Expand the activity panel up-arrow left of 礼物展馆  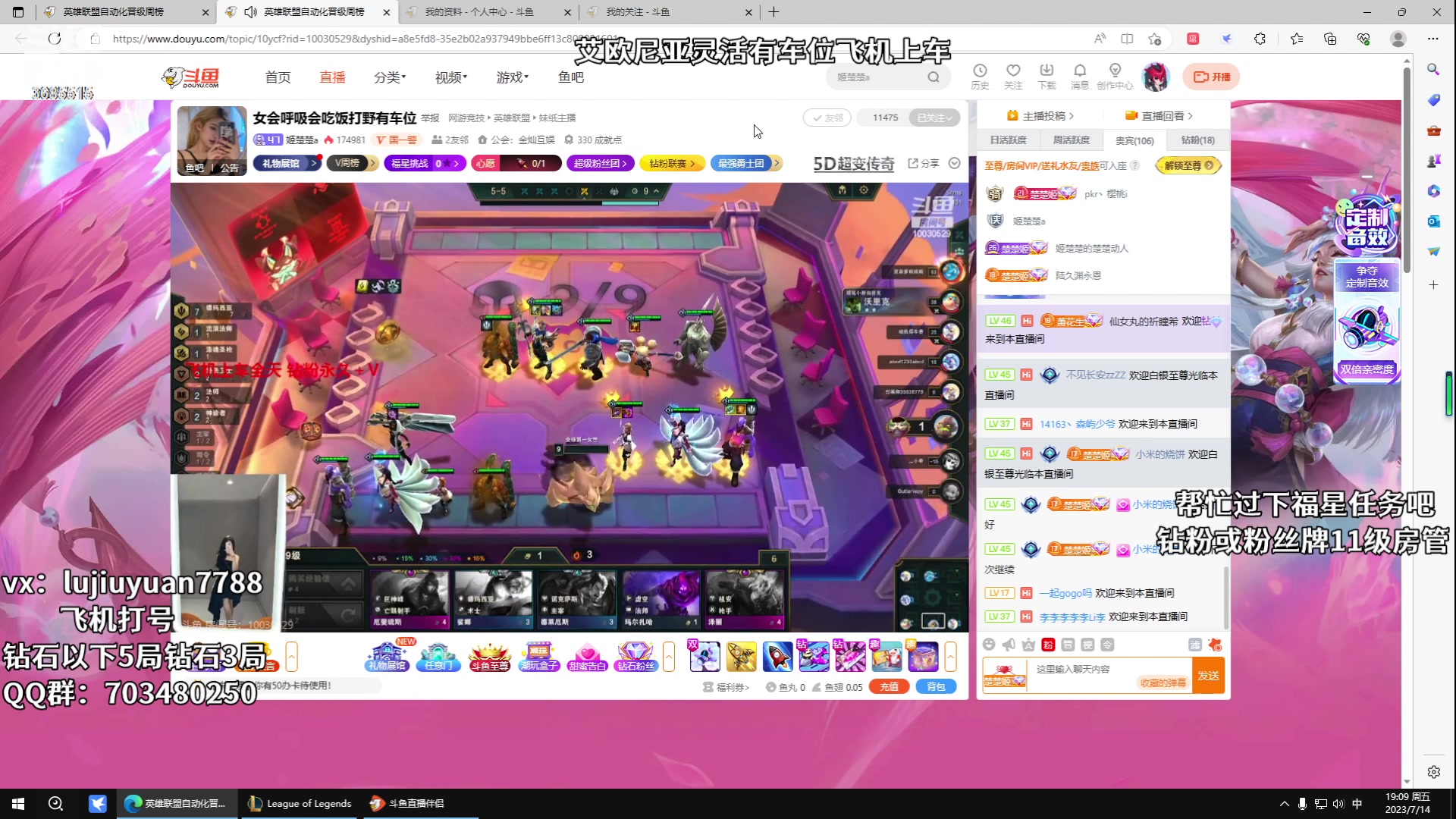click(291, 656)
